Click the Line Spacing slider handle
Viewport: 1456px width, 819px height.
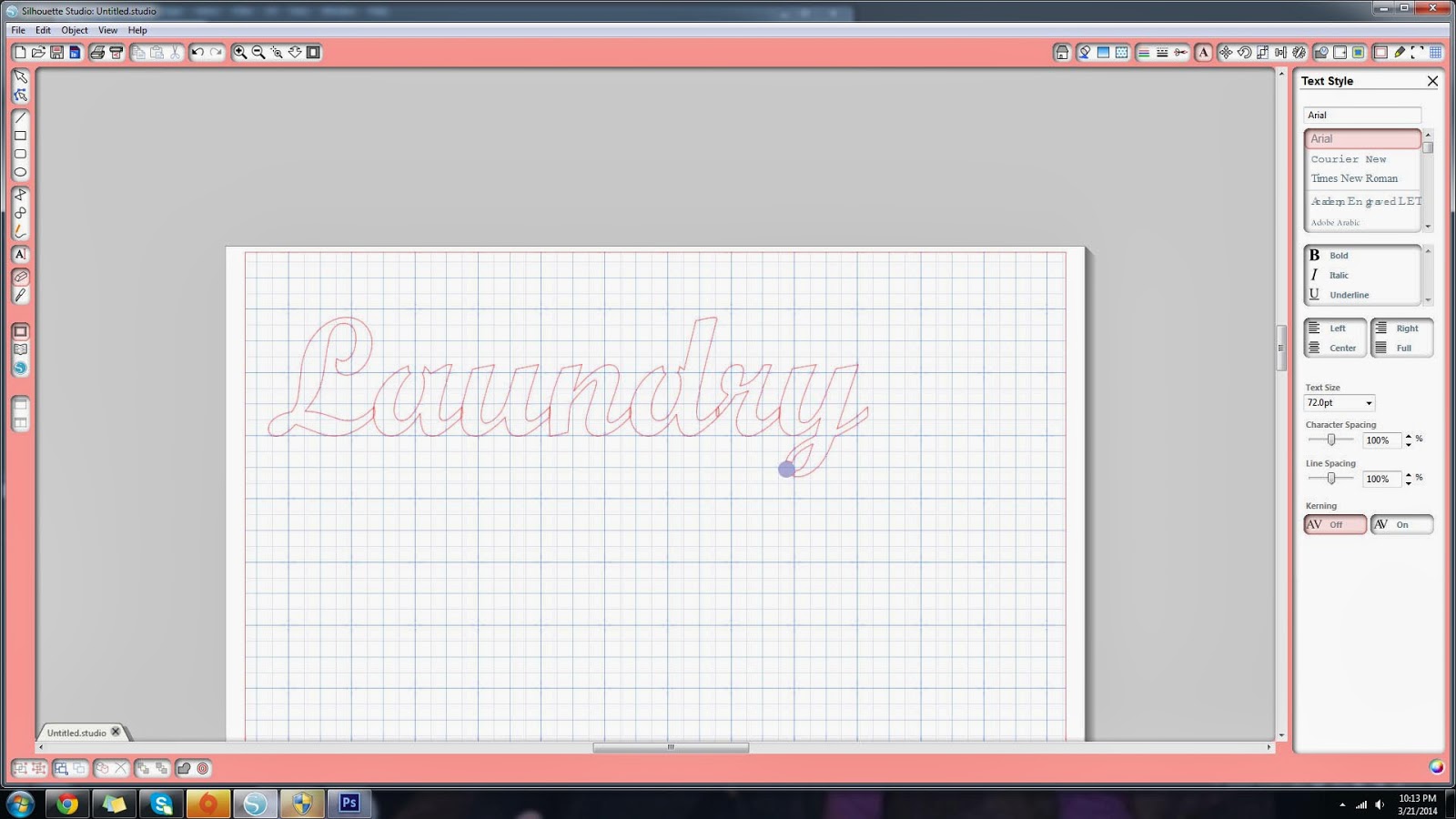click(x=1331, y=478)
